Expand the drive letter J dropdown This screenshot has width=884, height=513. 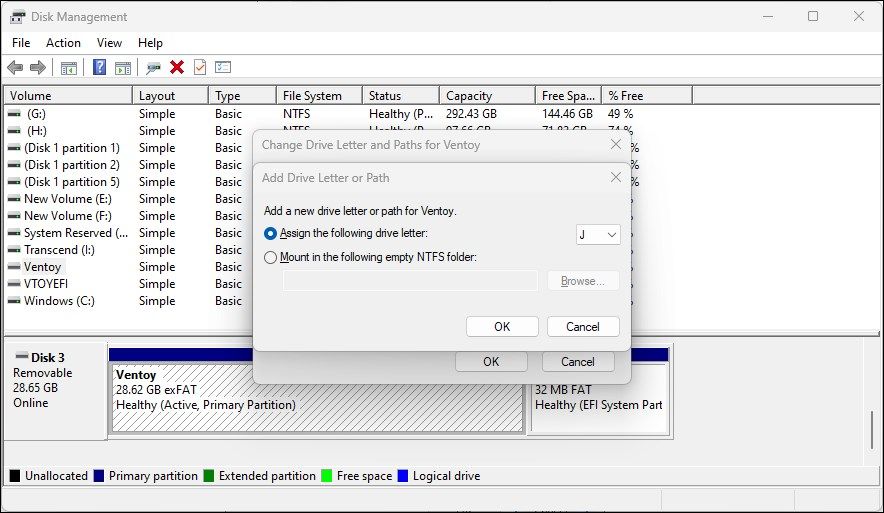click(x=599, y=234)
